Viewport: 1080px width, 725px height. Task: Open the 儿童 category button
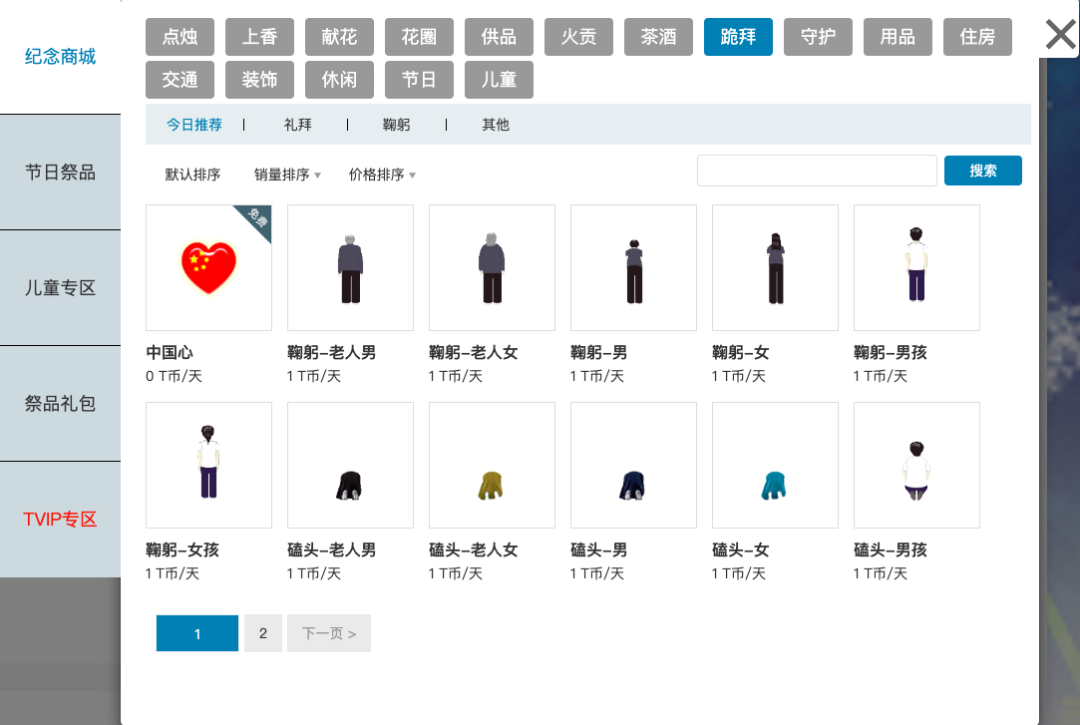tap(499, 80)
